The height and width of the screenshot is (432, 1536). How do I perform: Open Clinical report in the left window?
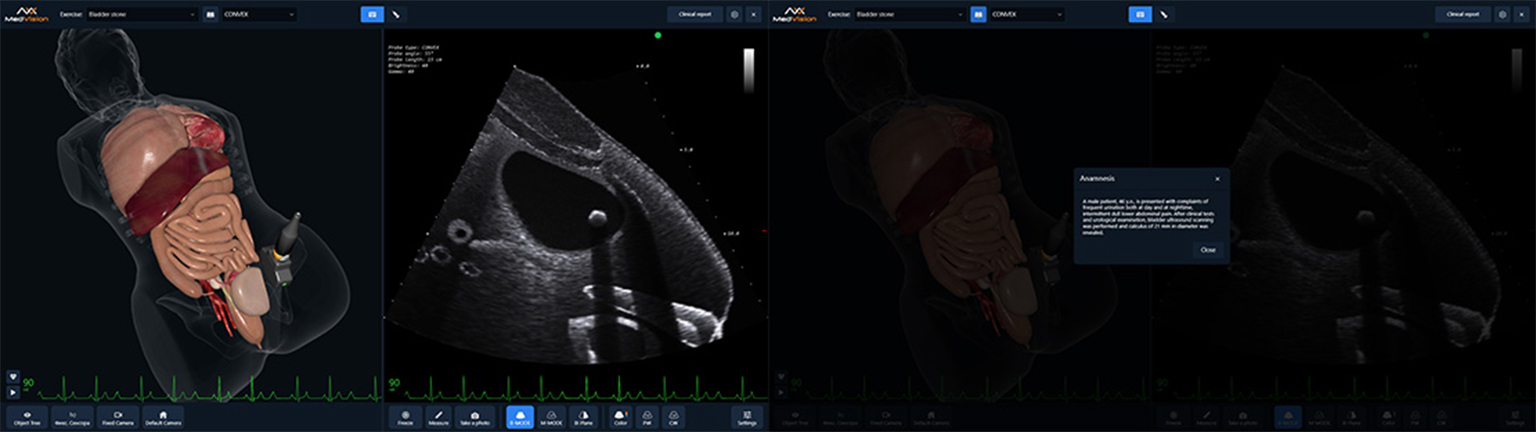(694, 15)
